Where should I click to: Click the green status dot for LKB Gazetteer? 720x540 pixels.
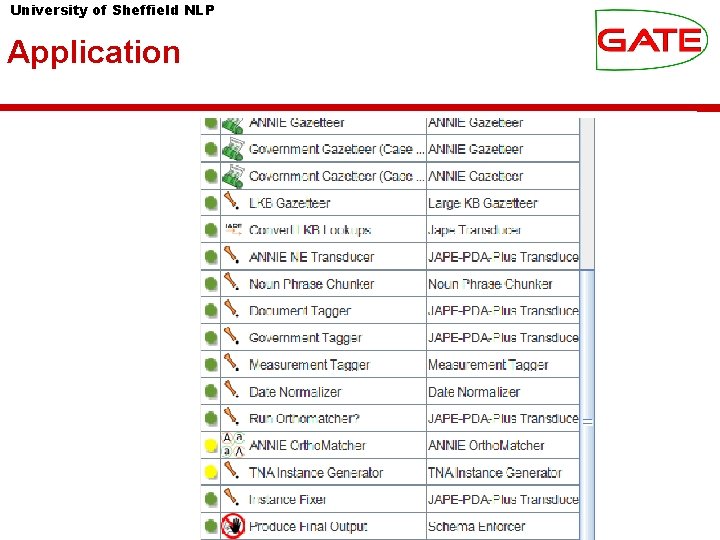tap(211, 202)
